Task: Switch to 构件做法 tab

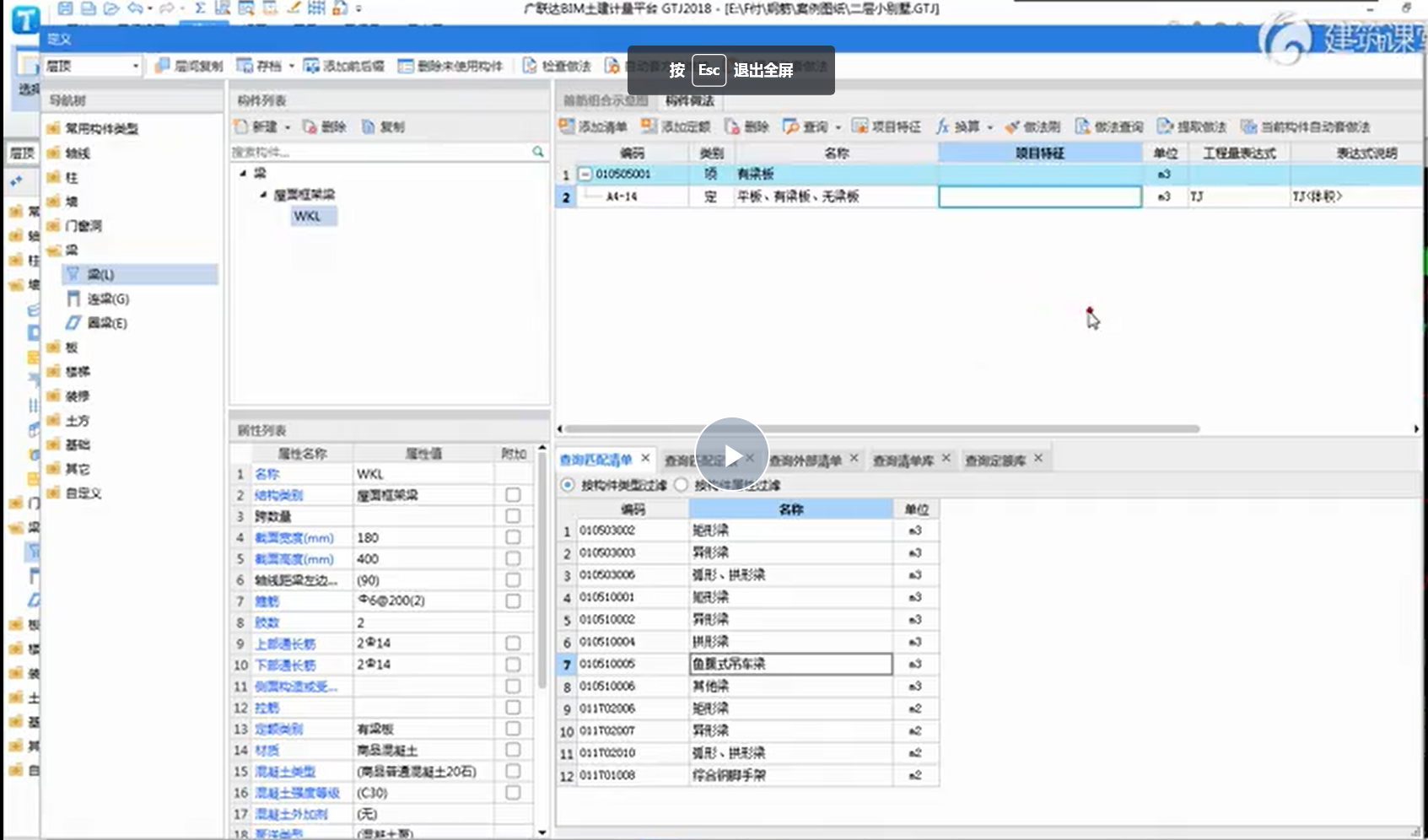Action: tap(690, 100)
